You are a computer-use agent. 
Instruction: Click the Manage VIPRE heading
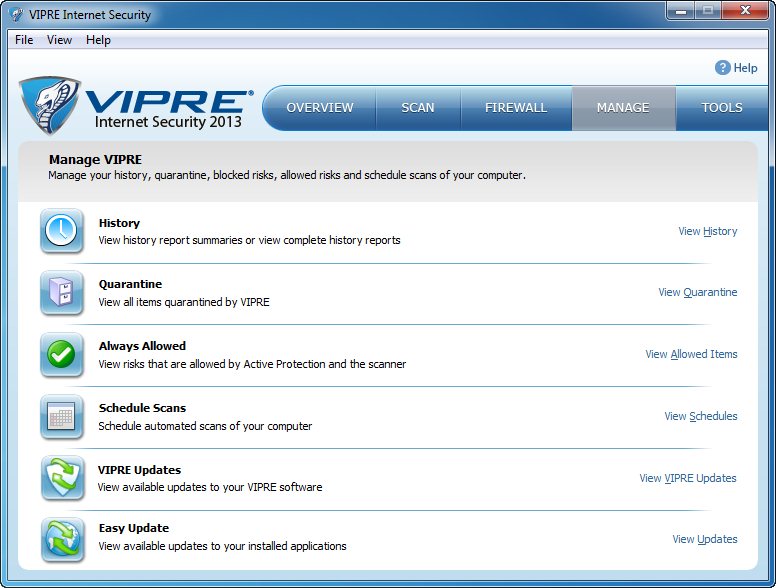coord(95,159)
